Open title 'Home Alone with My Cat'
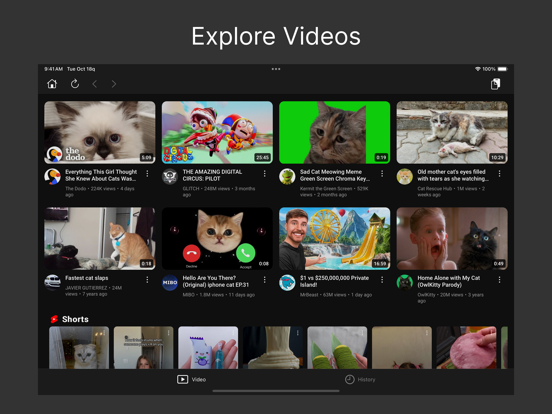 (449, 281)
